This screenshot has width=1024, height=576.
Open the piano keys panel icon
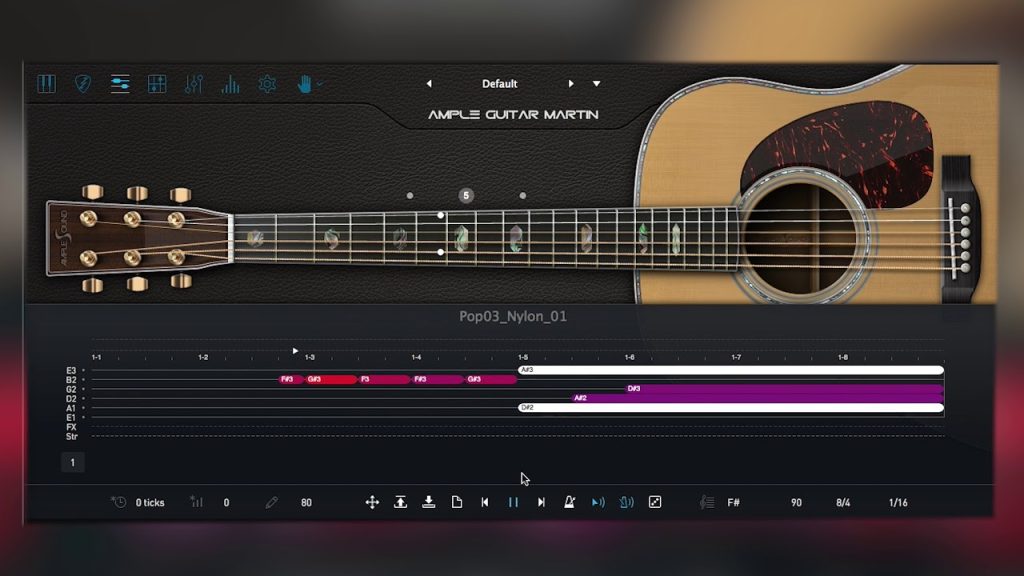(x=46, y=84)
